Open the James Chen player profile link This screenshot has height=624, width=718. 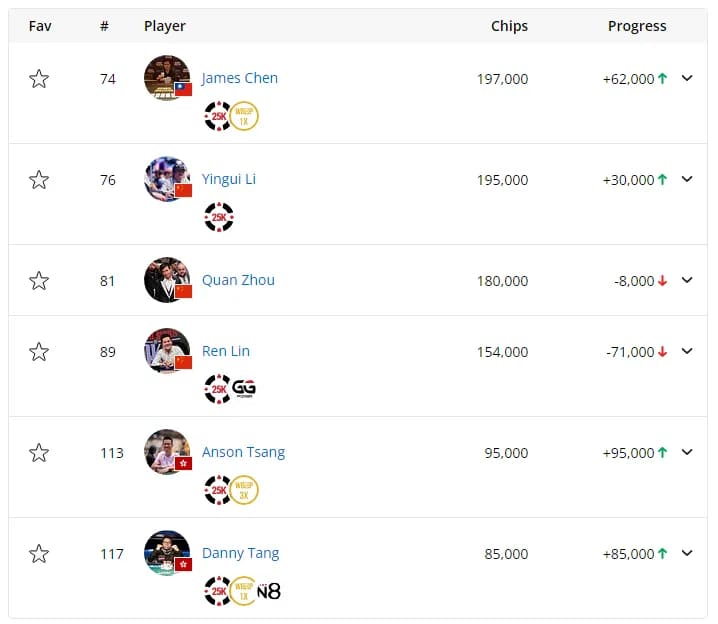click(x=240, y=78)
